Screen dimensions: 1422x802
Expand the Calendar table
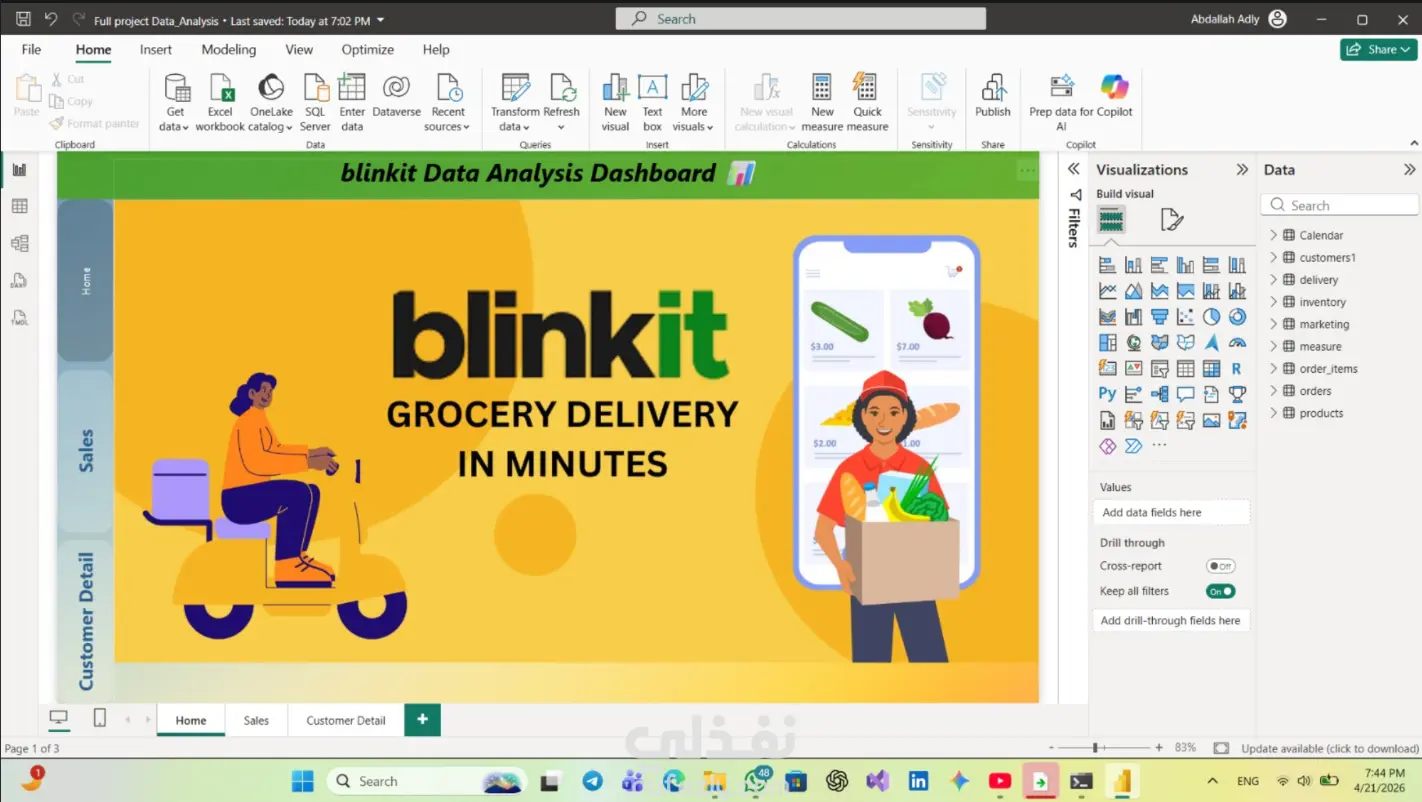pyautogui.click(x=1273, y=235)
